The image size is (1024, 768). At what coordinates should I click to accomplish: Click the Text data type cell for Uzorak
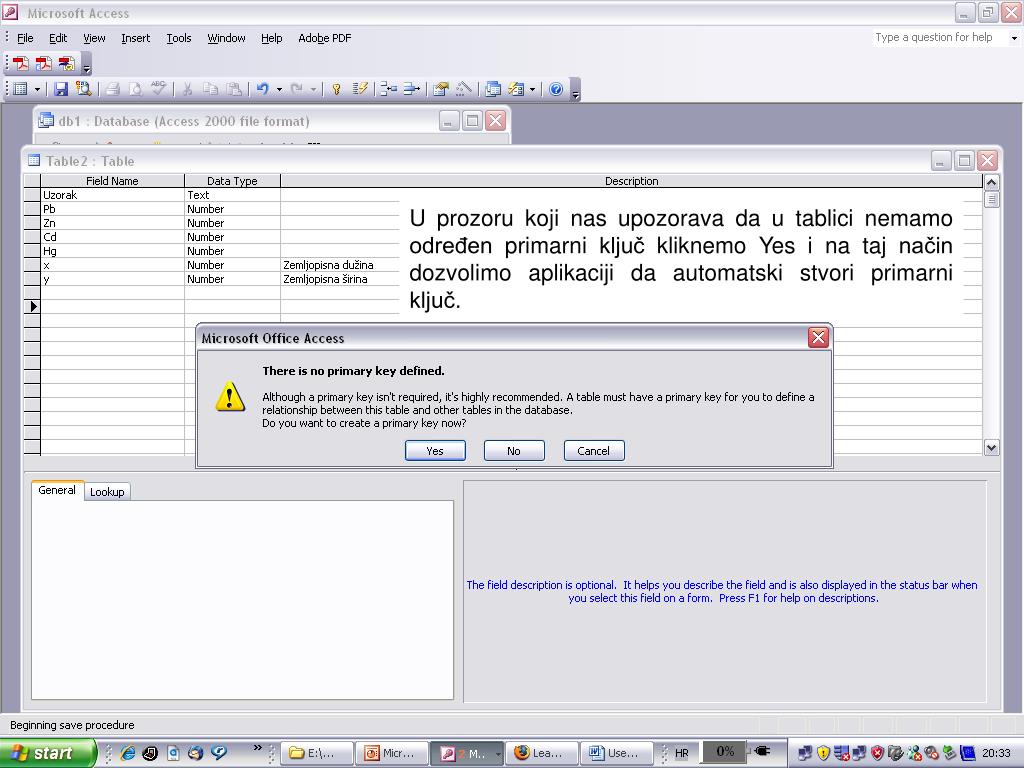(232, 195)
